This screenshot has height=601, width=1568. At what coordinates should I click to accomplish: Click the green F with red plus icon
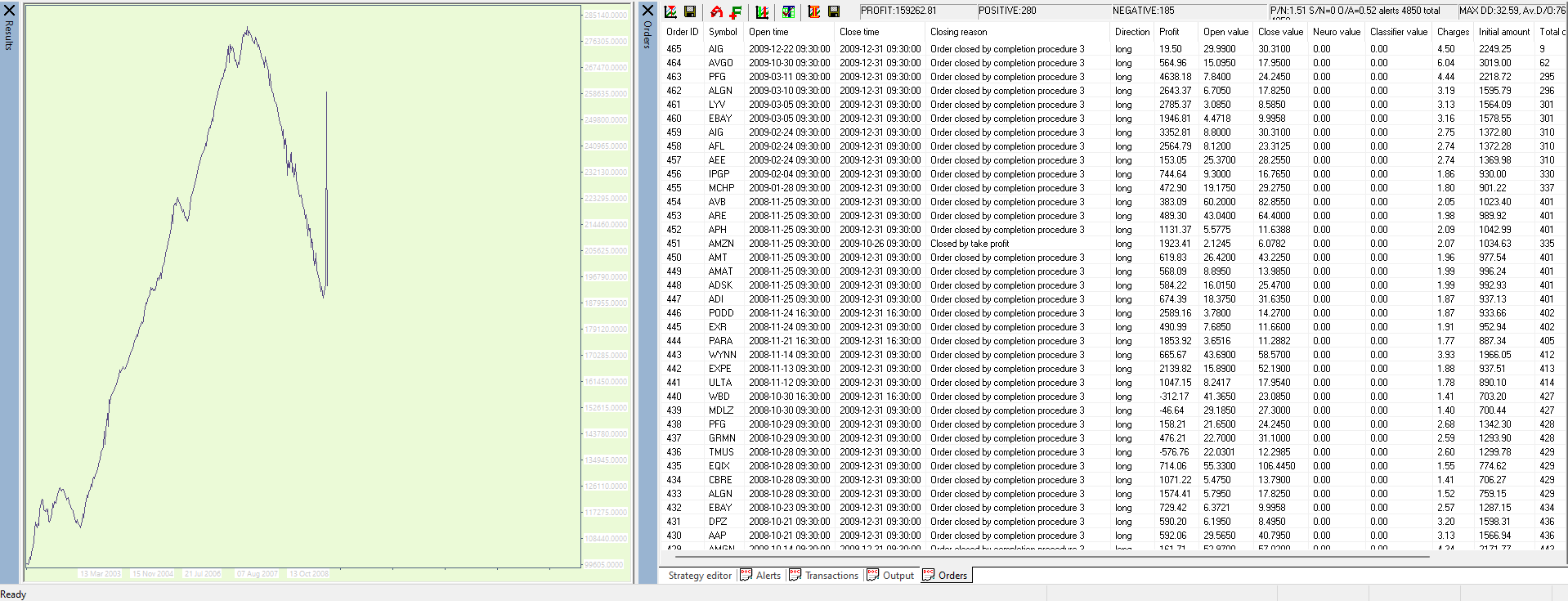[736, 11]
